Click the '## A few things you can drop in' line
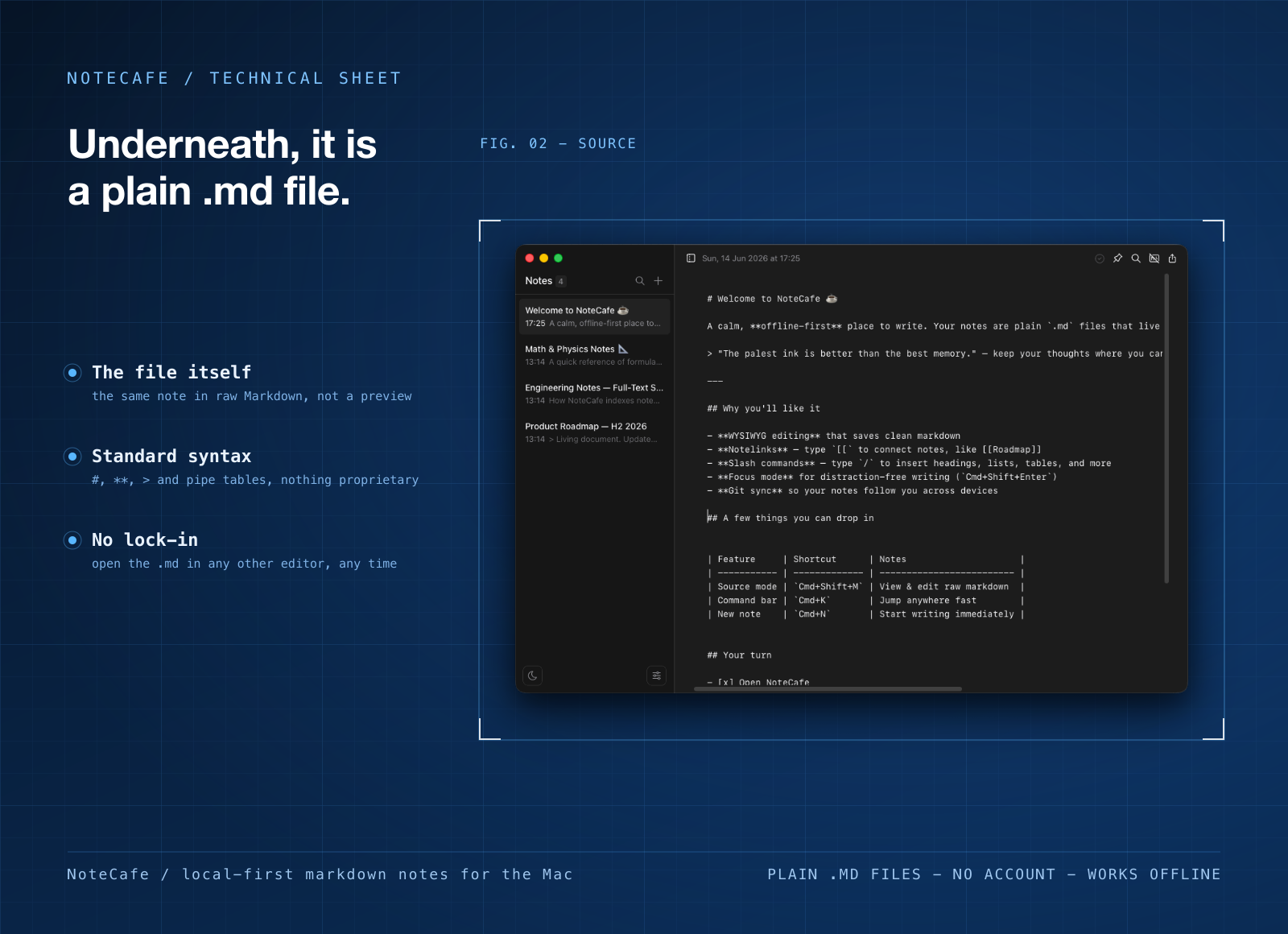Viewport: 1288px width, 934px height. tap(791, 518)
